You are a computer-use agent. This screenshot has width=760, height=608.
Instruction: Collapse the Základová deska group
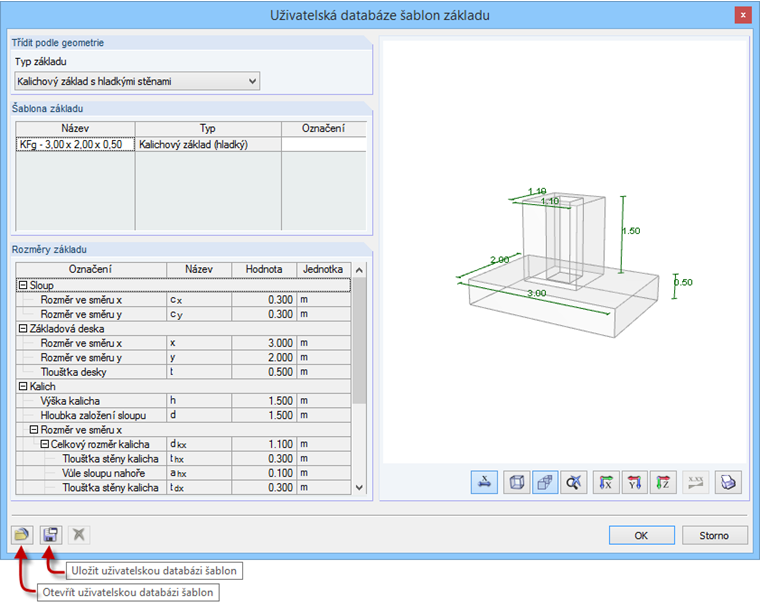[23, 329]
